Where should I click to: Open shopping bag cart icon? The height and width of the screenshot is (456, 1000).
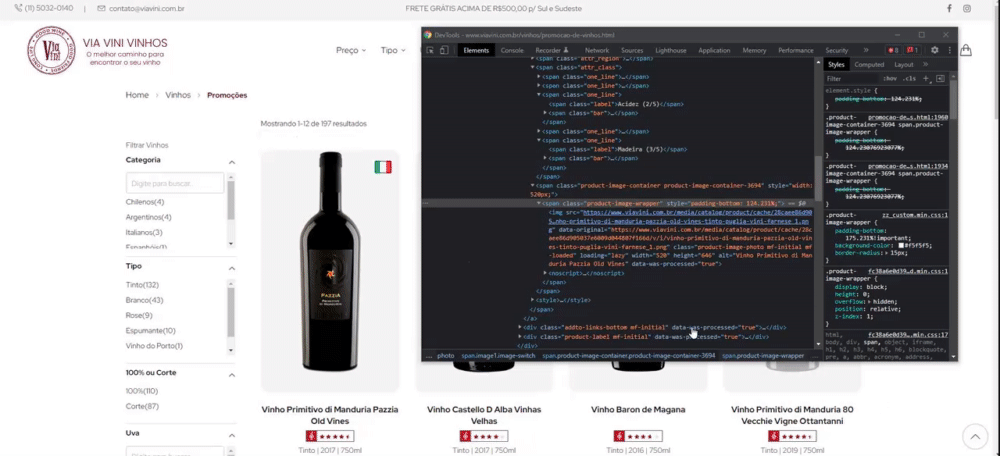coord(966,50)
